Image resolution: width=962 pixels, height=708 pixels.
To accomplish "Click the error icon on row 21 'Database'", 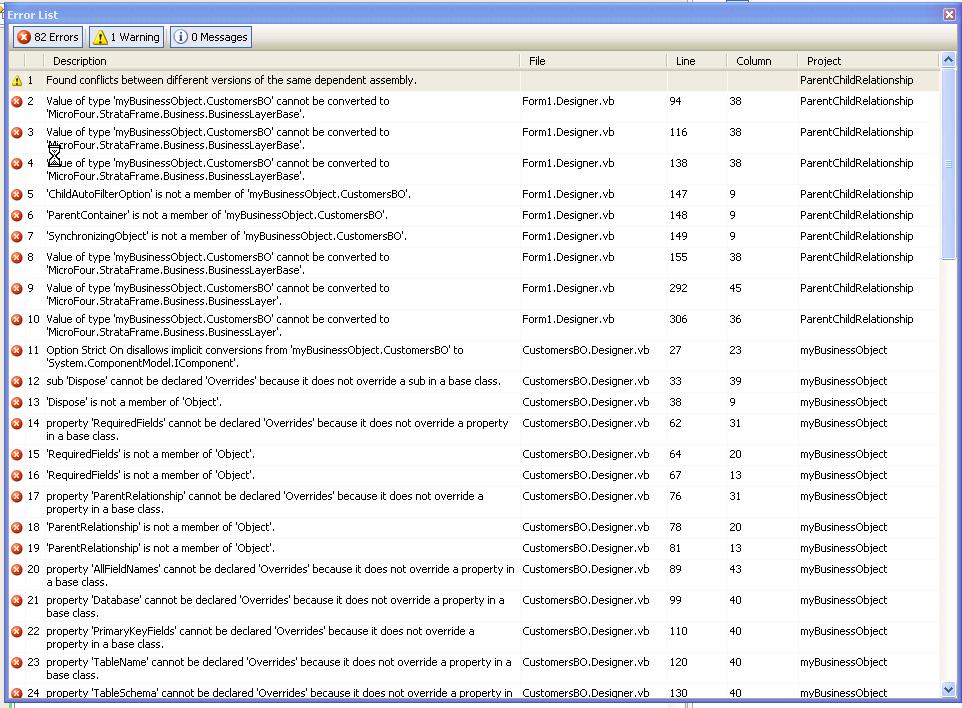I will [x=16, y=600].
